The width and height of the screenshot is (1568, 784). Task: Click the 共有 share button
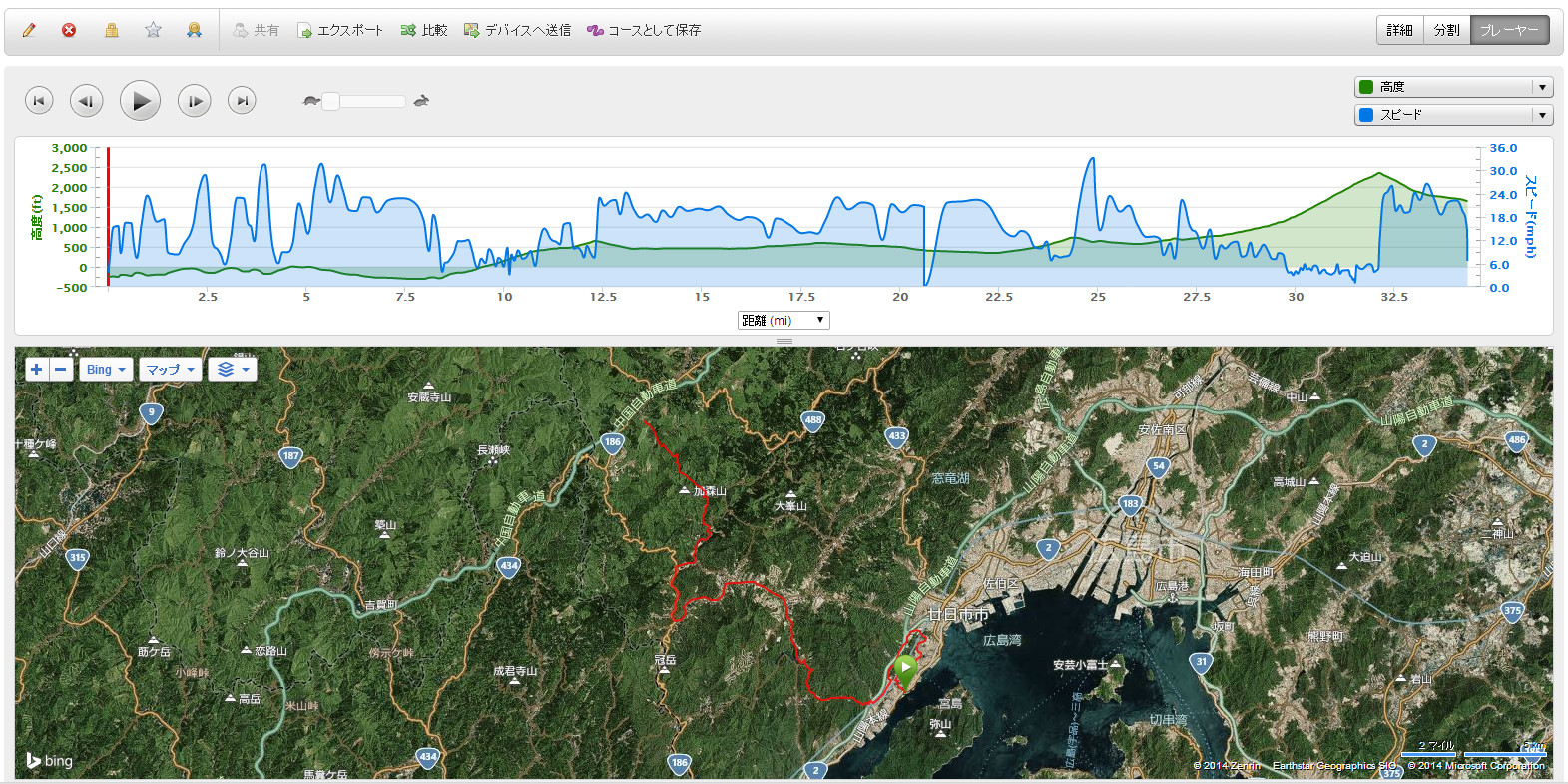pos(256,30)
